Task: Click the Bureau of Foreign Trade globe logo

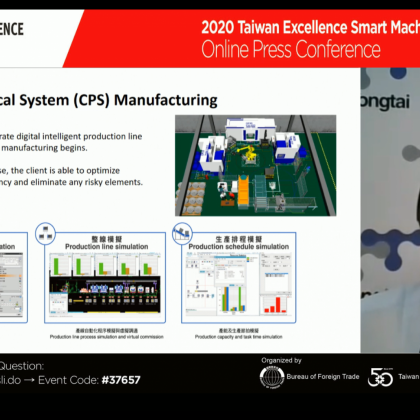Action: click(x=272, y=377)
